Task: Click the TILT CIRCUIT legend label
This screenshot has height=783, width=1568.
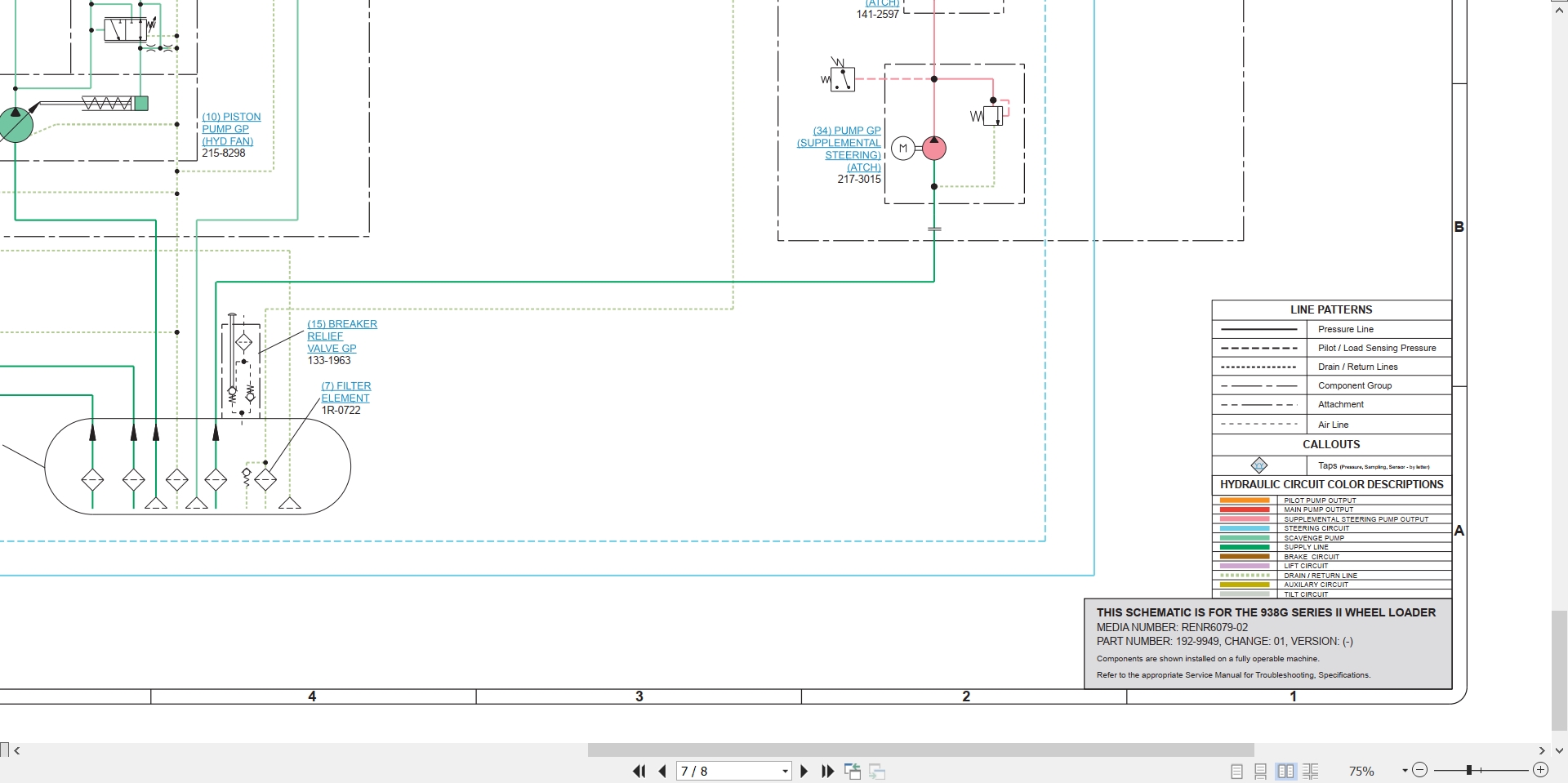Action: coord(1306,594)
